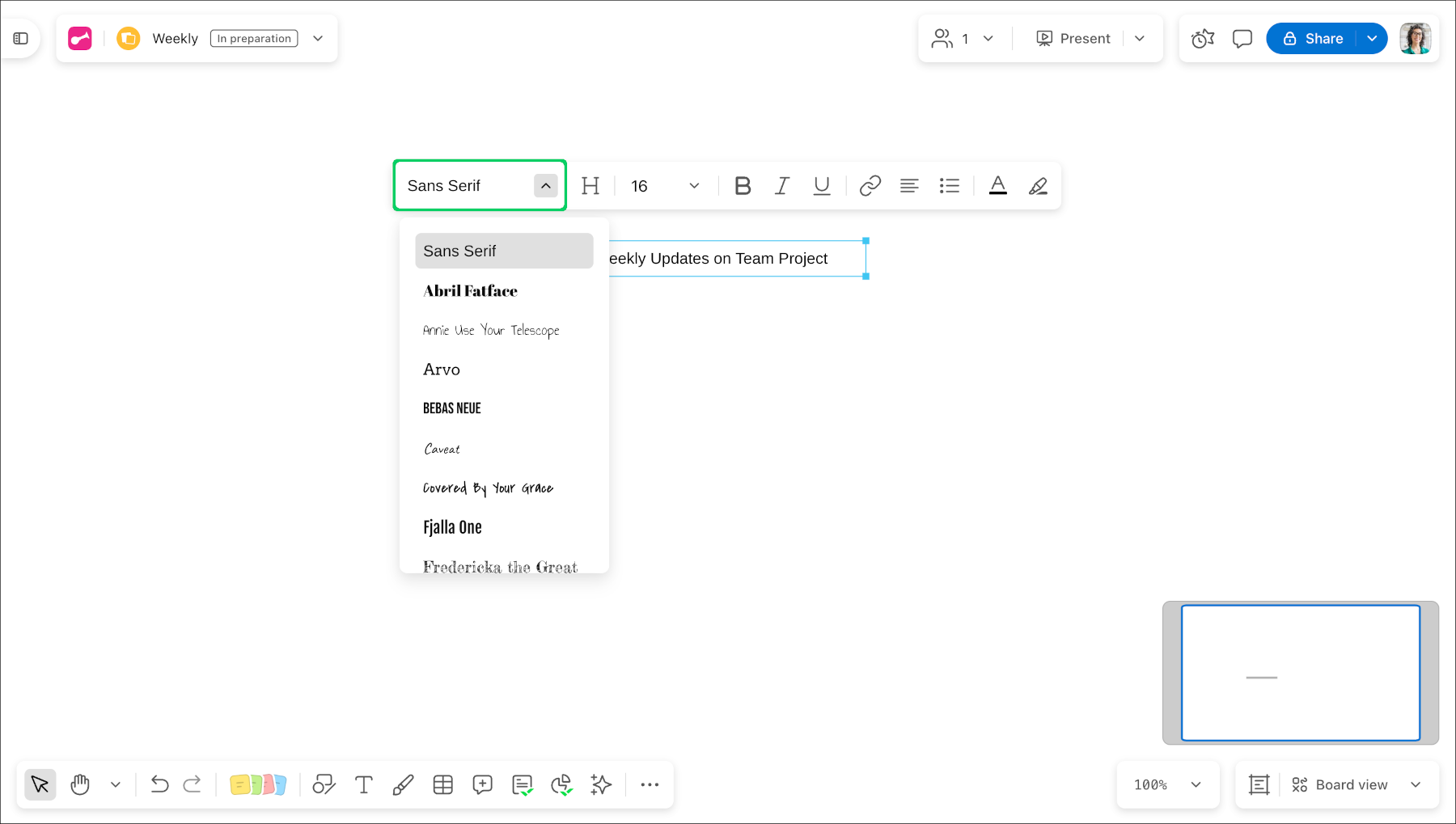Open the bullet list options

point(949,186)
